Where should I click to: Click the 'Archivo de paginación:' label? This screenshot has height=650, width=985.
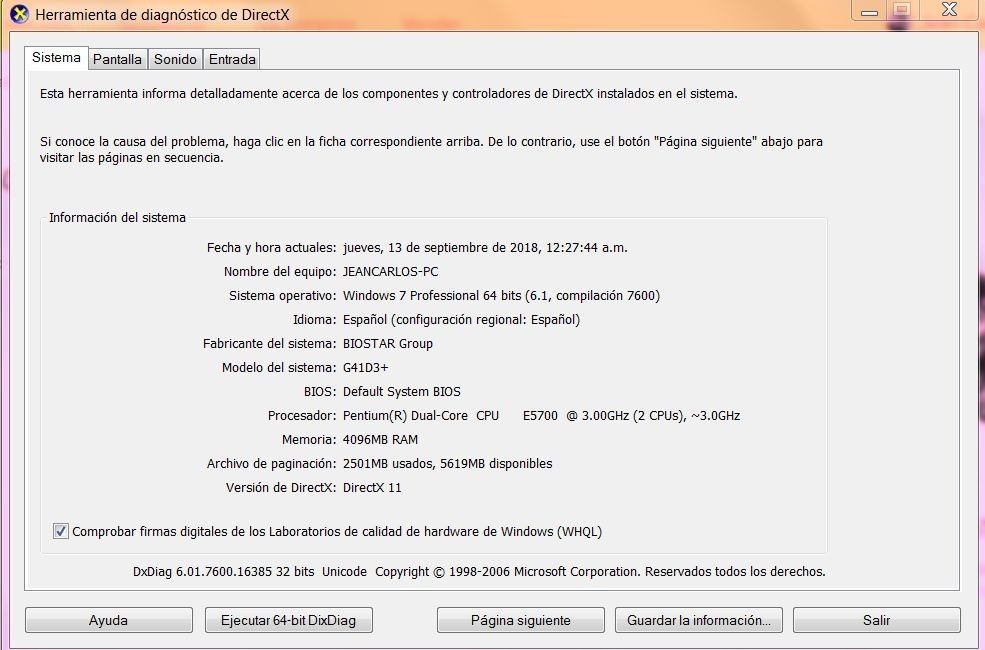point(271,463)
